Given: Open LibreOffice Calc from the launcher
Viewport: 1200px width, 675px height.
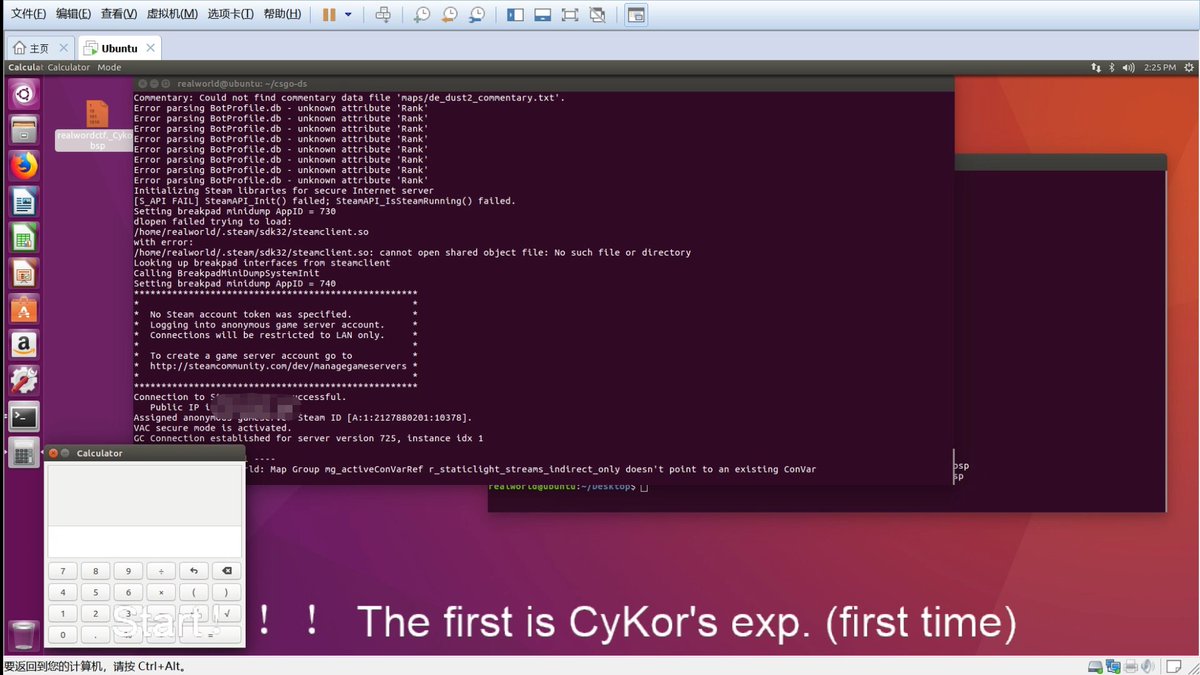Looking at the screenshot, I should click(x=24, y=237).
